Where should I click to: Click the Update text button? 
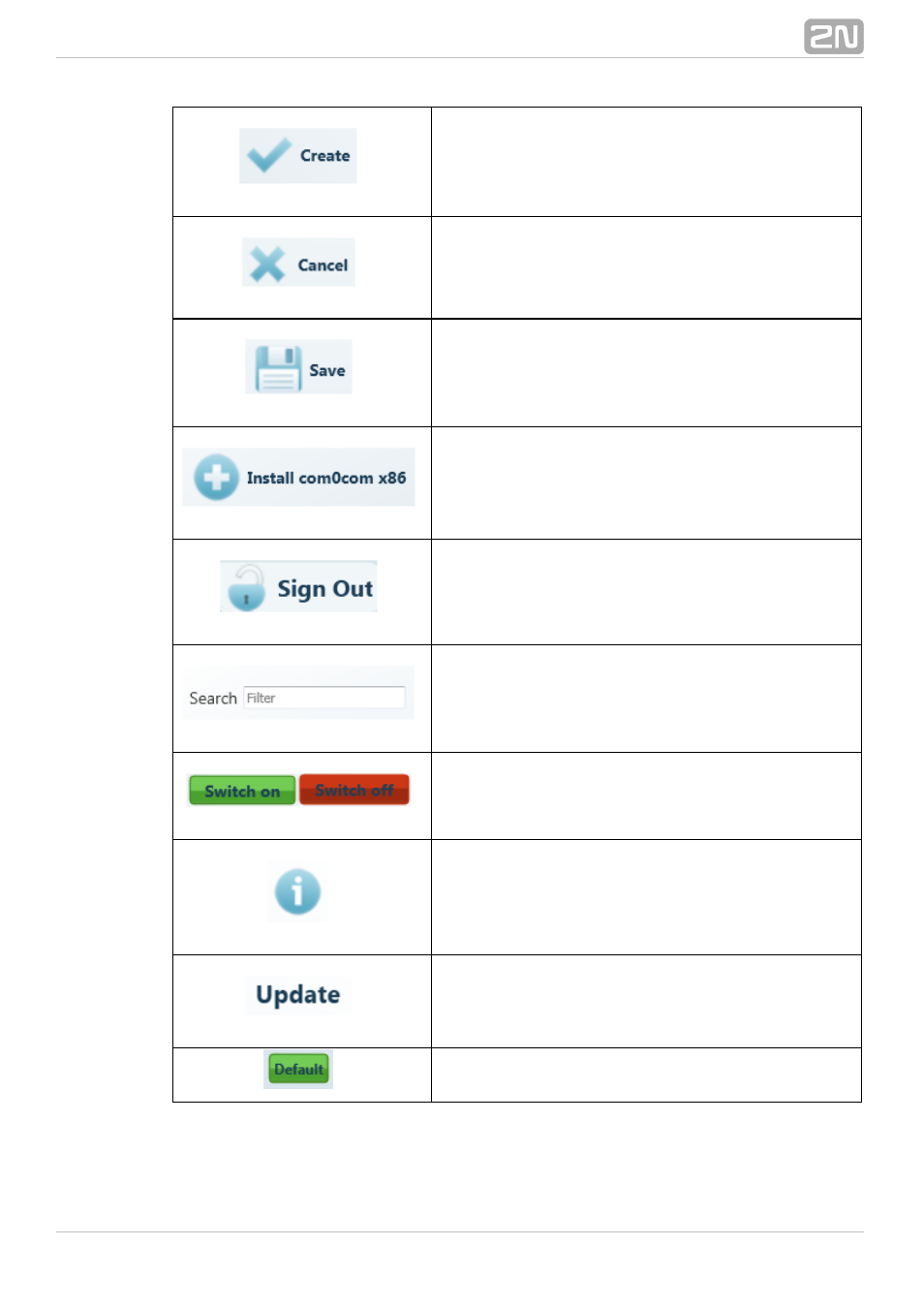pyautogui.click(x=298, y=995)
